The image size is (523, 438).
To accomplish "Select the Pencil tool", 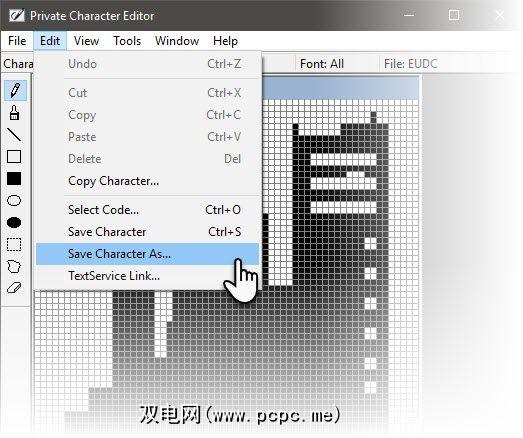I will coord(15,90).
